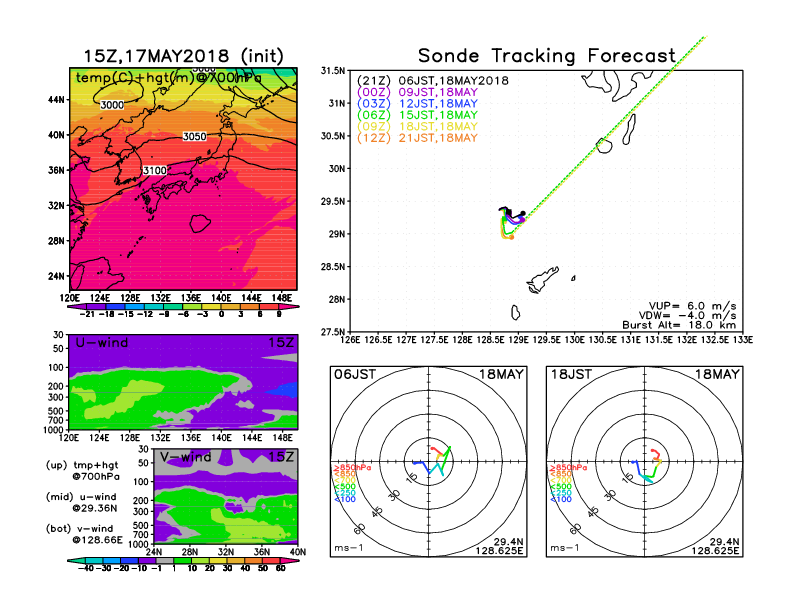Click green legend entry '(06Z) 15JST,18MAY'
Image resolution: width=792 pixels, height=612 pixels.
(417, 115)
